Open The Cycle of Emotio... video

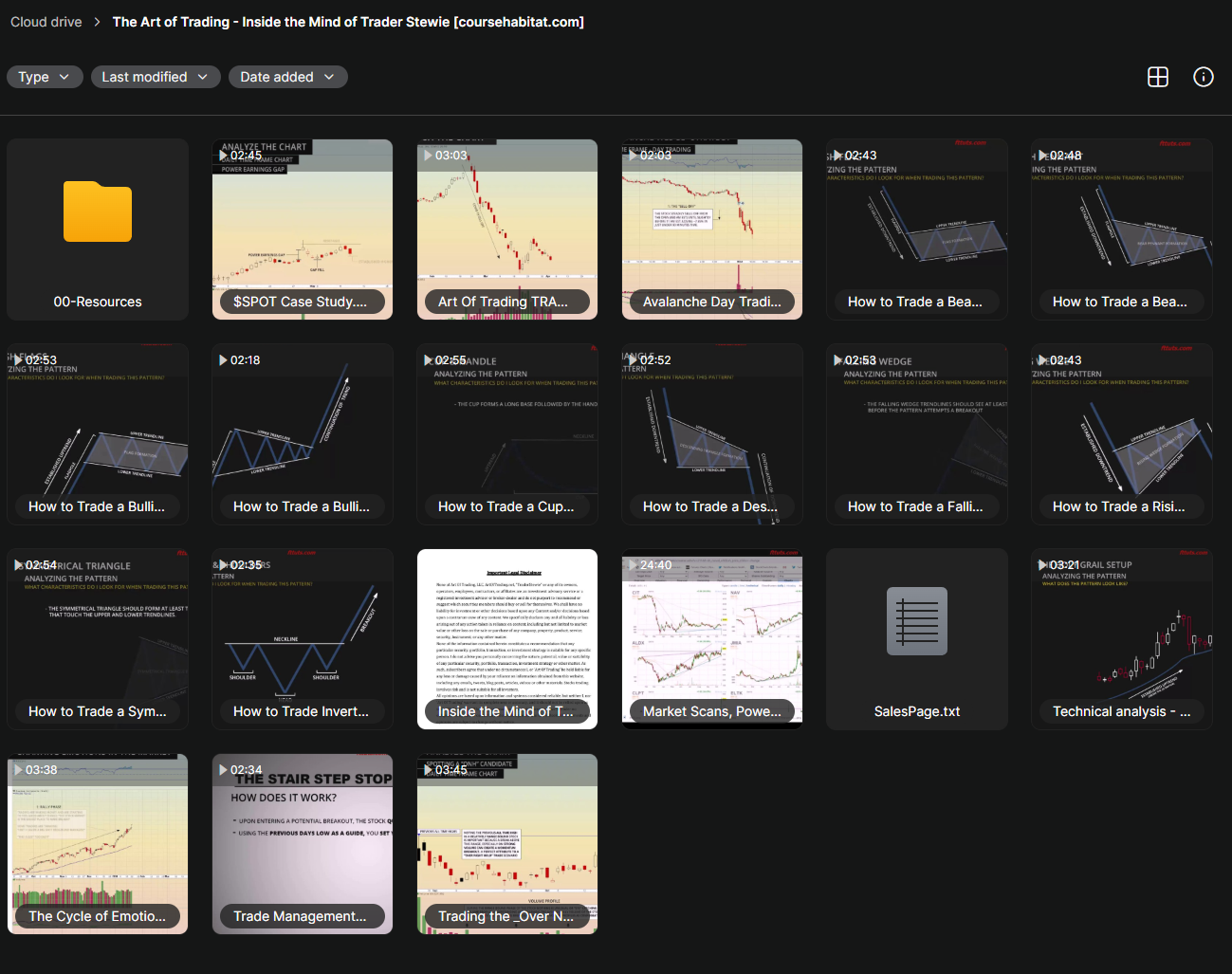pos(98,844)
